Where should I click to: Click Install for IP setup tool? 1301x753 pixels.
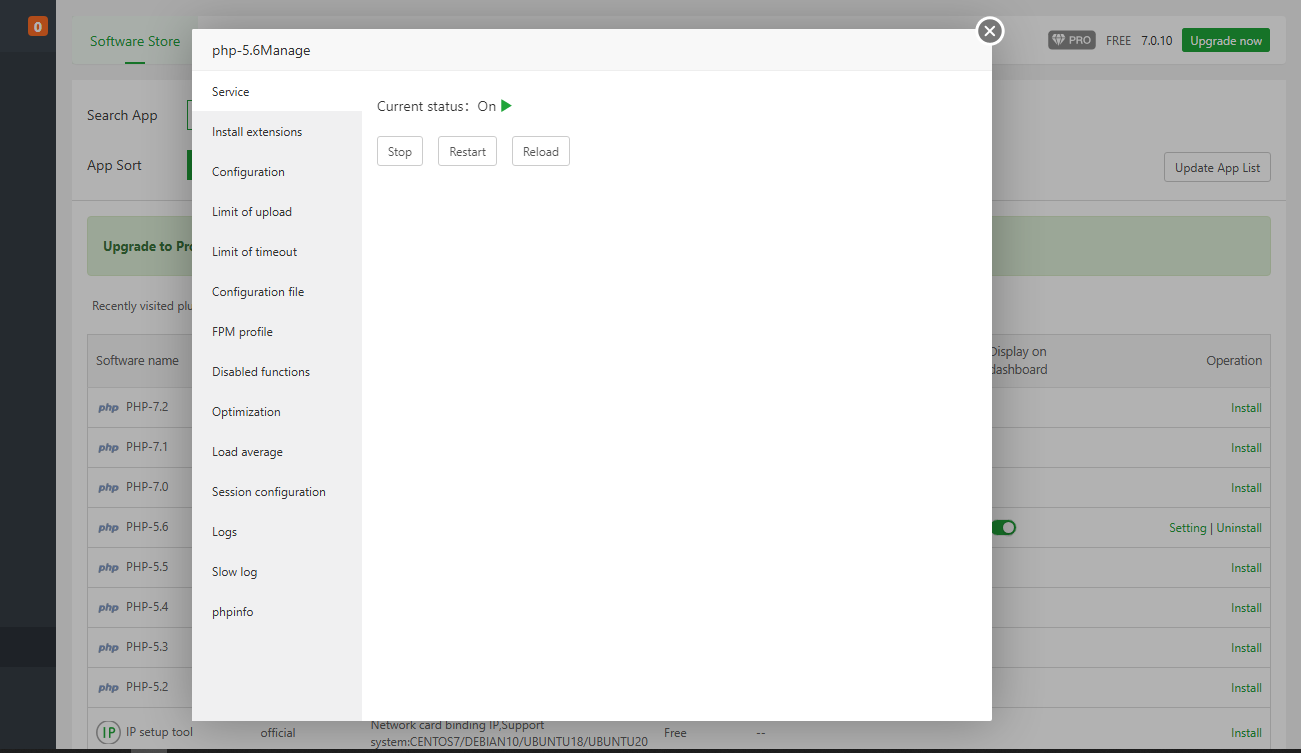coord(1246,733)
